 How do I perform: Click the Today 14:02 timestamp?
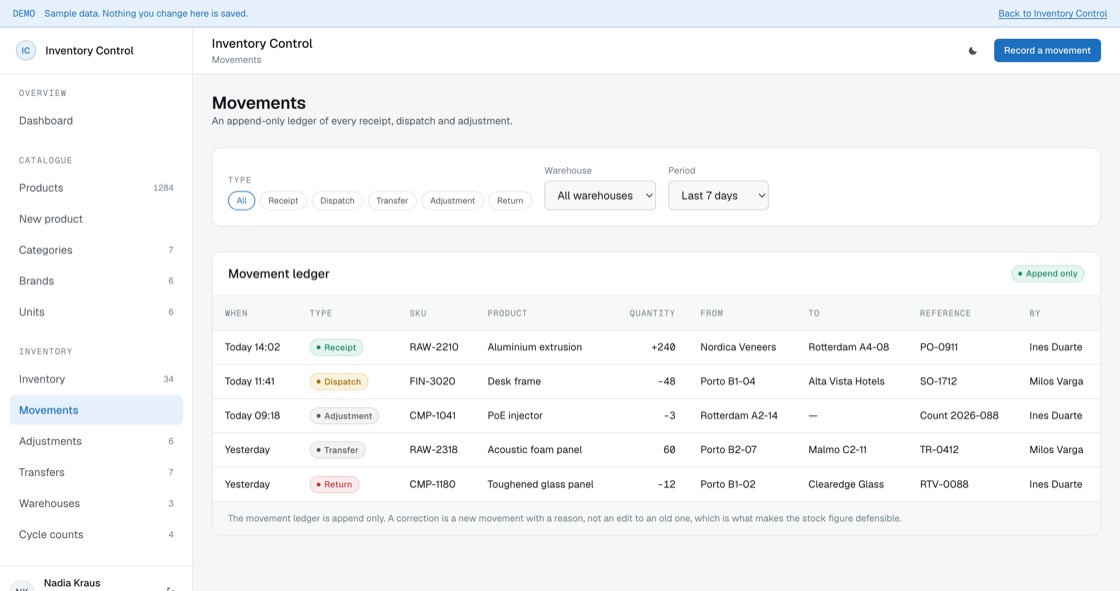[x=252, y=347]
